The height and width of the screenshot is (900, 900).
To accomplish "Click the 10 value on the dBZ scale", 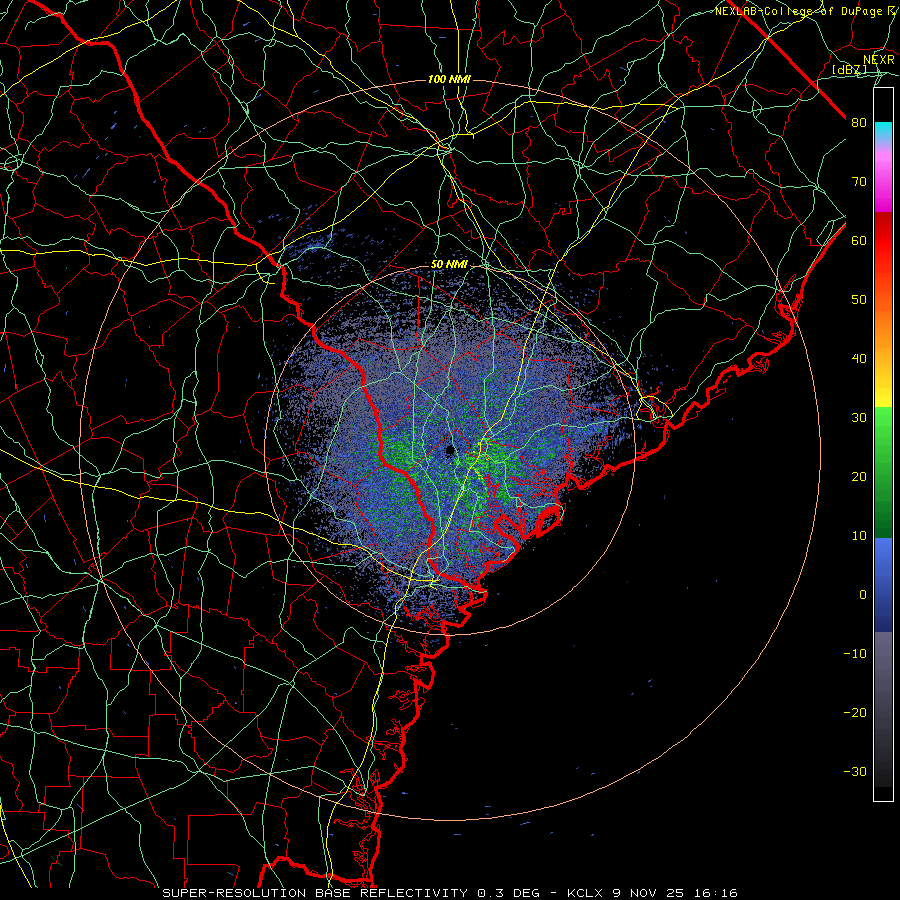I will click(x=859, y=536).
